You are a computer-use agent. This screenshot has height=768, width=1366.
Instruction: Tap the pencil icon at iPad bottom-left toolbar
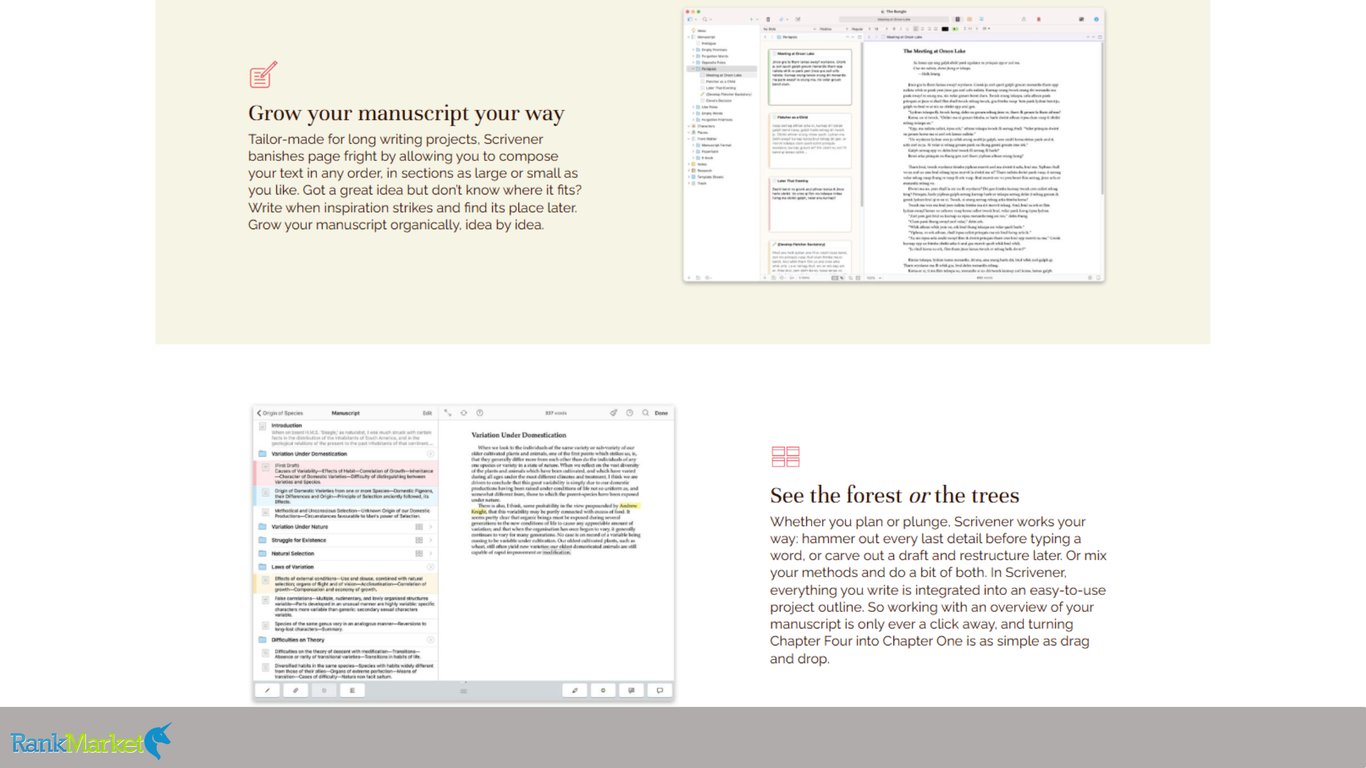[267, 690]
